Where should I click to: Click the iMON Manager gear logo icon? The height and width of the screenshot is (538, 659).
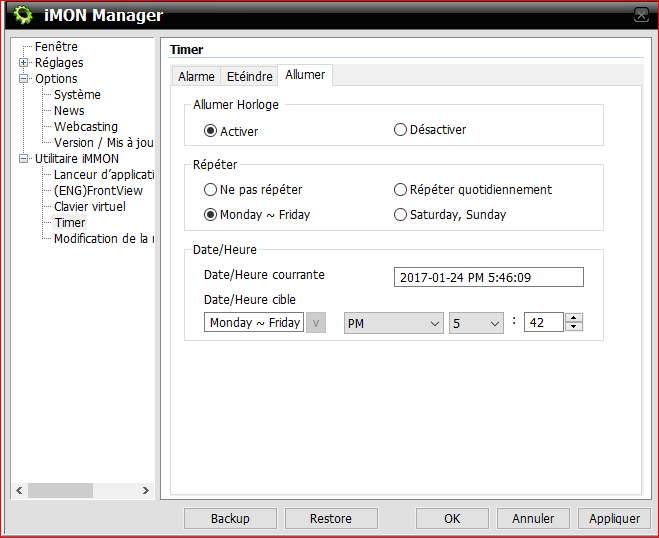point(23,15)
